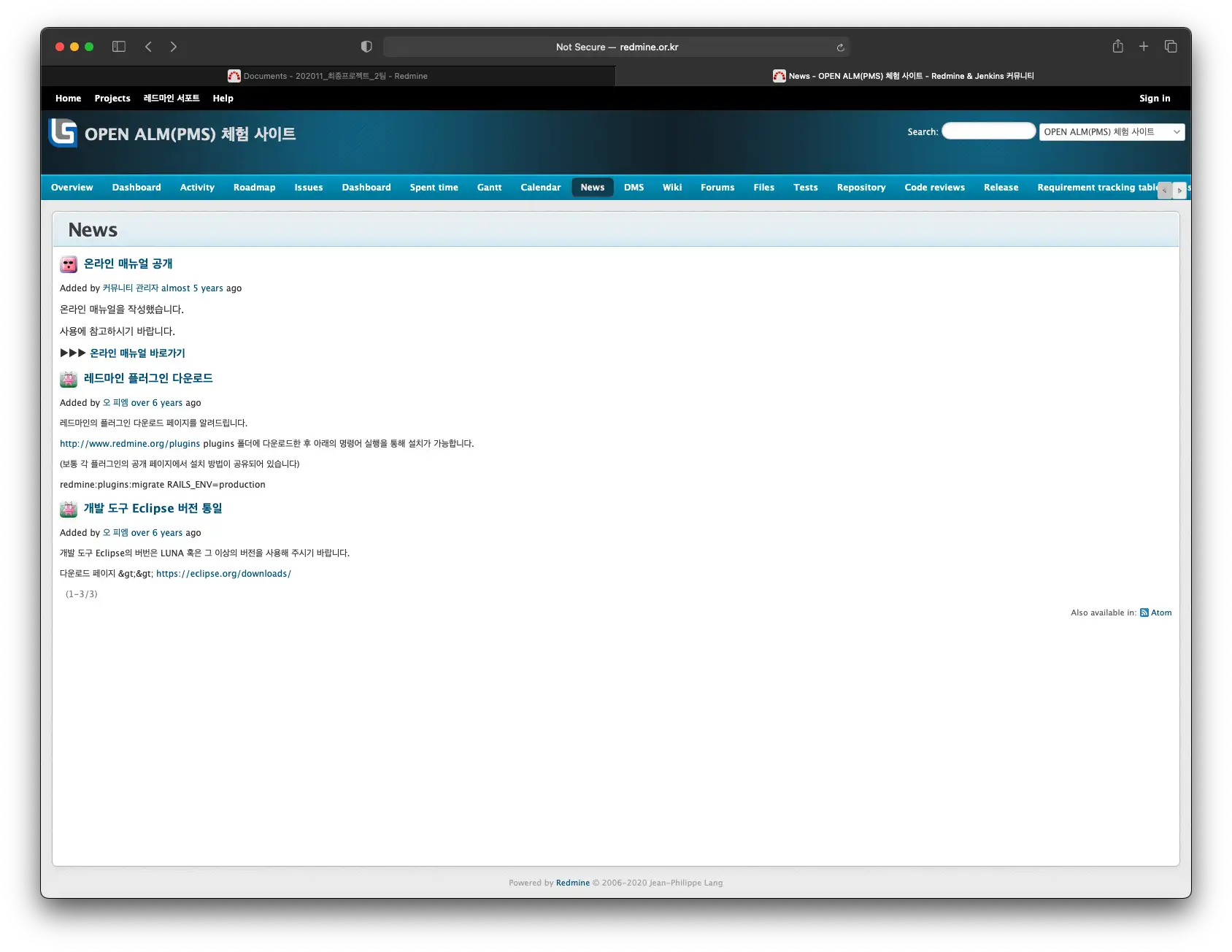Focus the Search input field
The image size is (1232, 952).
point(988,131)
